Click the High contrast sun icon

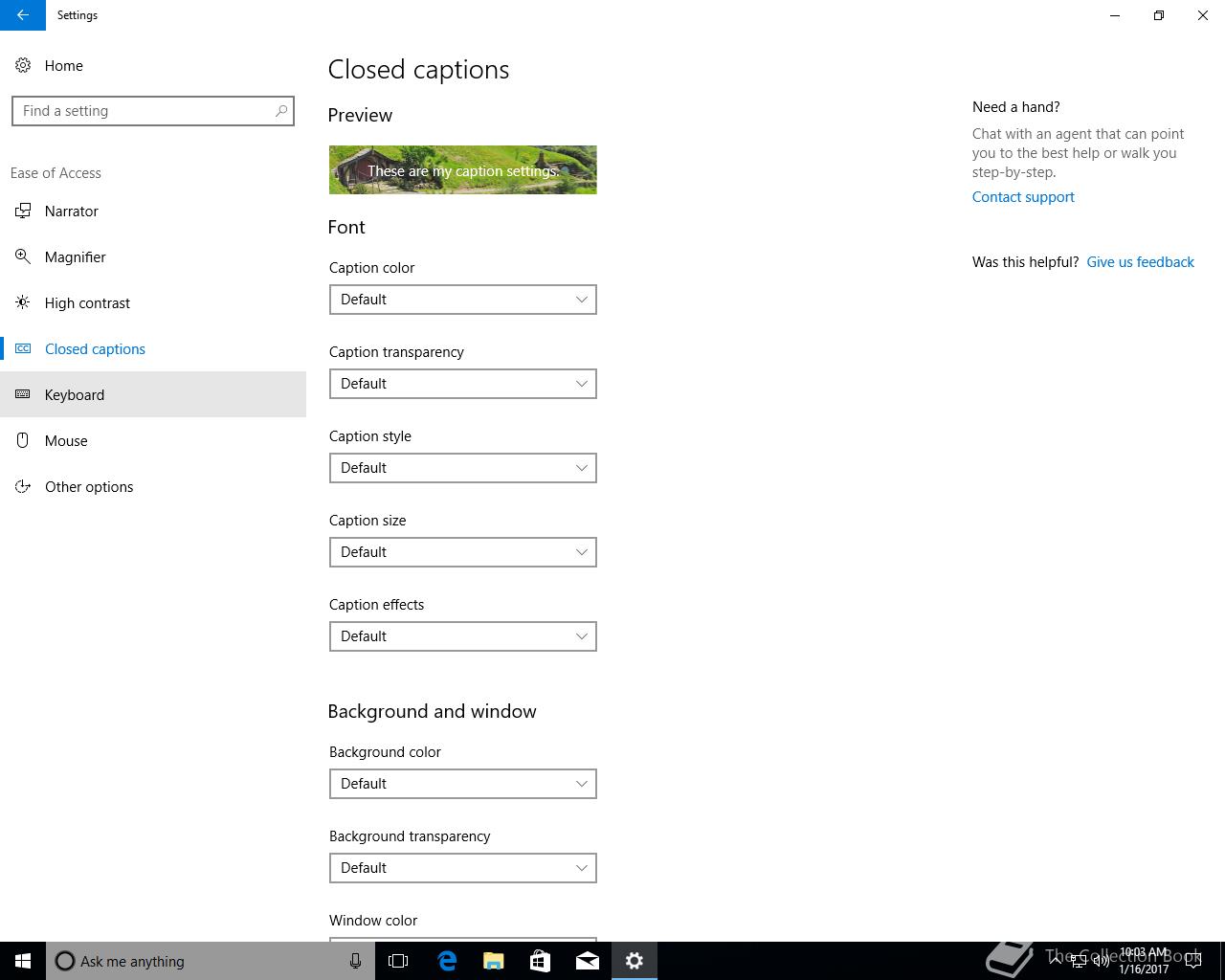pos(23,302)
